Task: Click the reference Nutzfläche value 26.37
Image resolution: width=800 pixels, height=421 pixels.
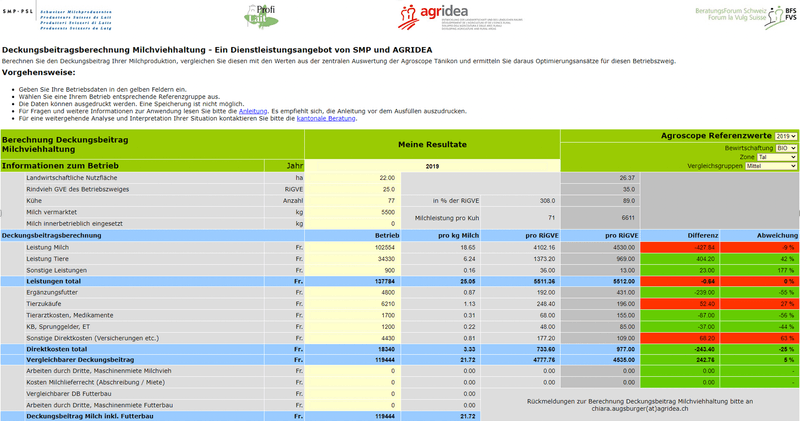Action: click(x=601, y=178)
